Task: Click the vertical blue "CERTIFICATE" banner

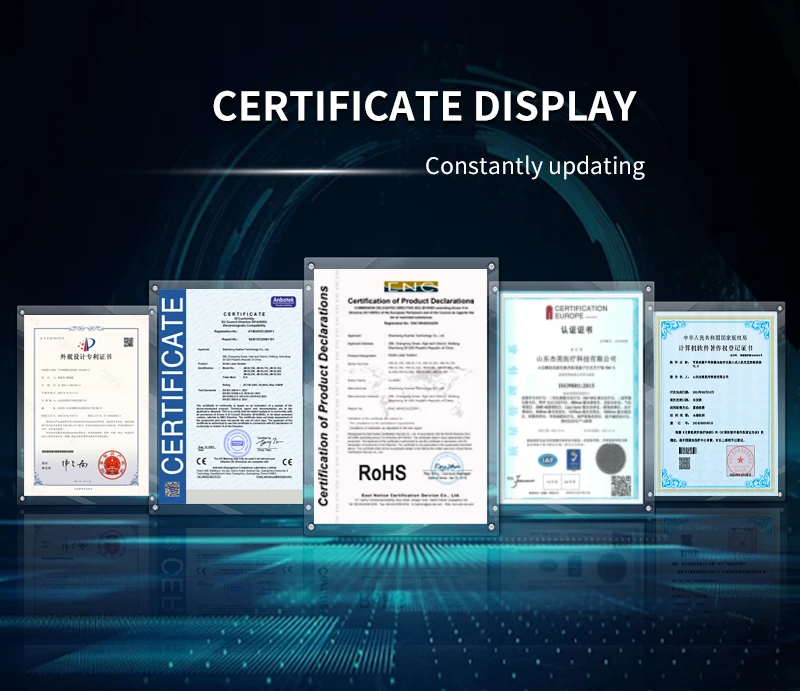Action: click(x=172, y=385)
